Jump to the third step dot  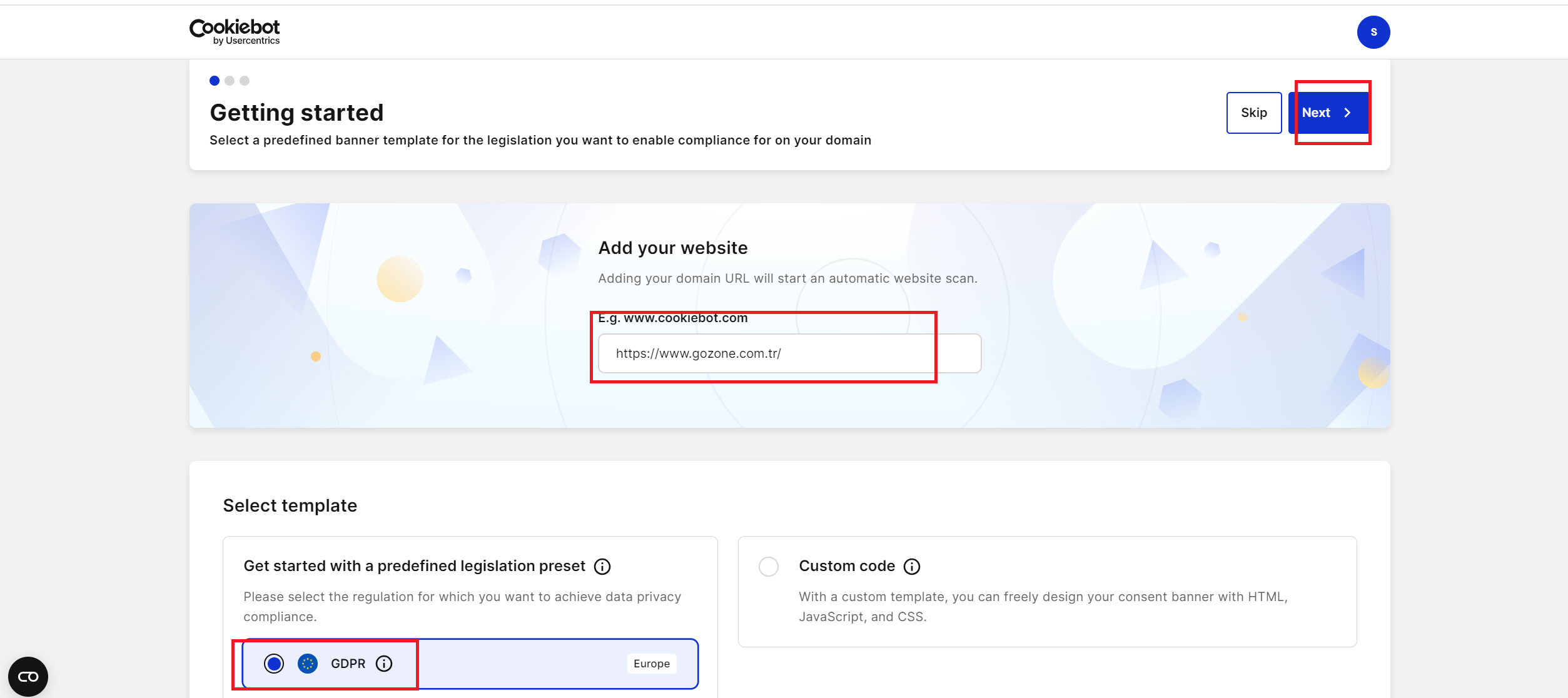click(245, 81)
